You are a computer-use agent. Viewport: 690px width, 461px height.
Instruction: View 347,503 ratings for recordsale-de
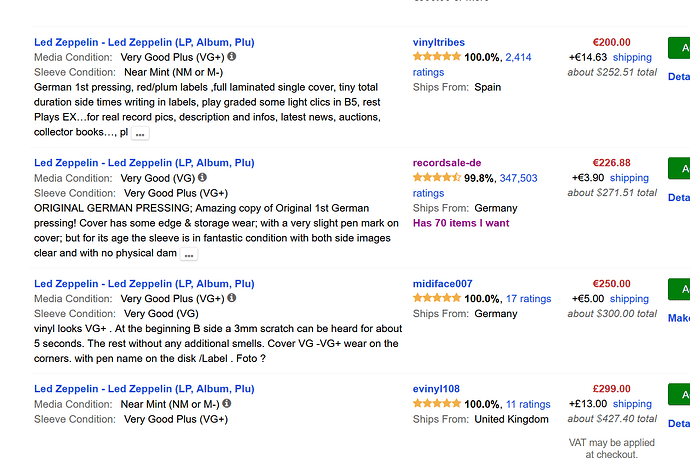(x=475, y=185)
